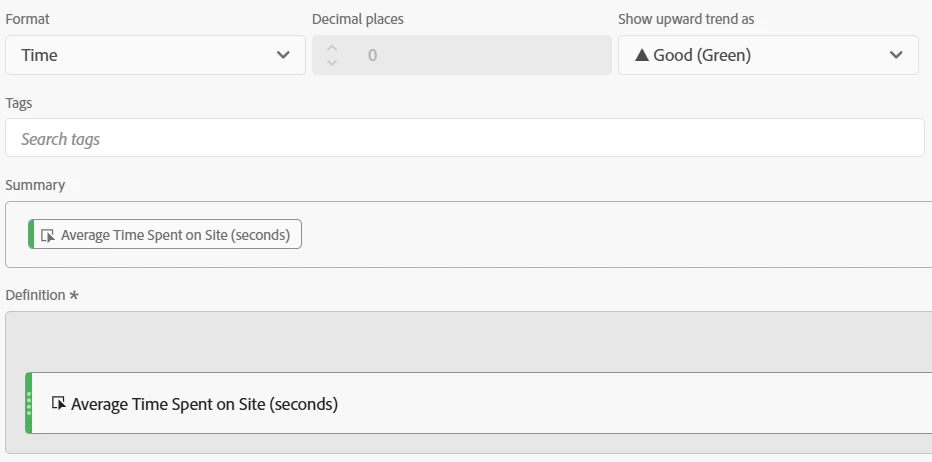Click the metric icon in the Definition row

(x=58, y=403)
